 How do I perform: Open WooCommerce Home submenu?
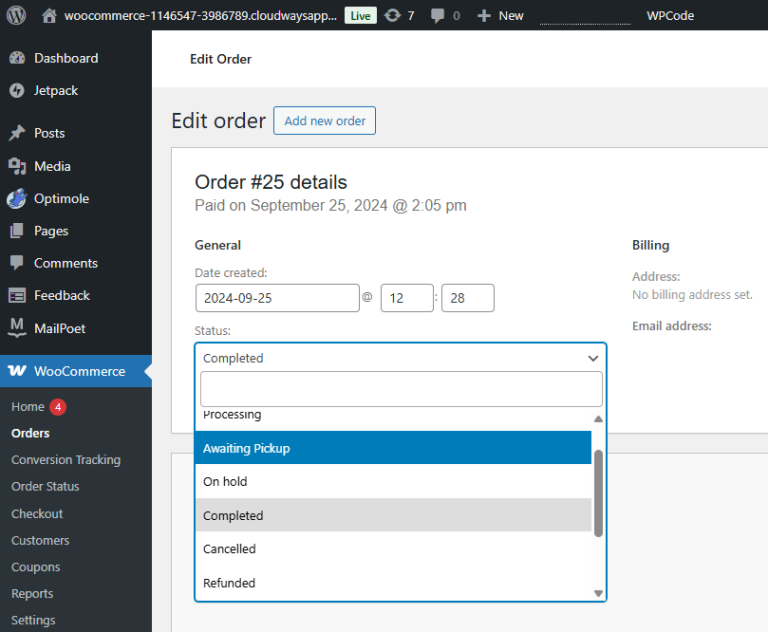tap(28, 407)
